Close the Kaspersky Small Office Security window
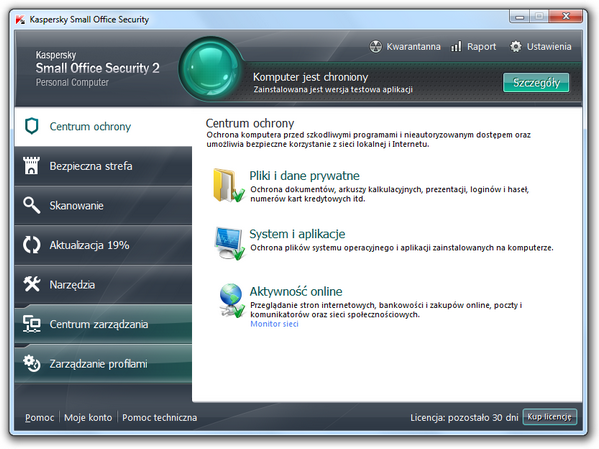The width and height of the screenshot is (599, 449). point(566,16)
